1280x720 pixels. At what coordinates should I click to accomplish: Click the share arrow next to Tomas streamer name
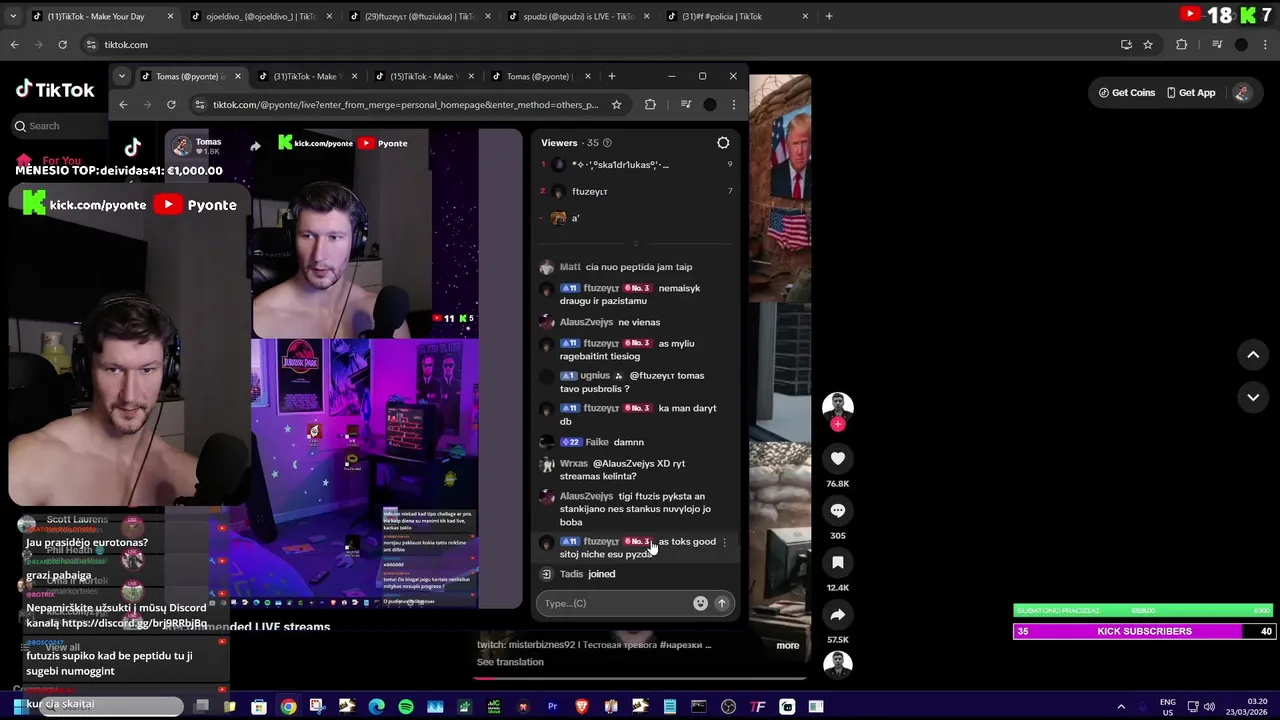tap(255, 146)
